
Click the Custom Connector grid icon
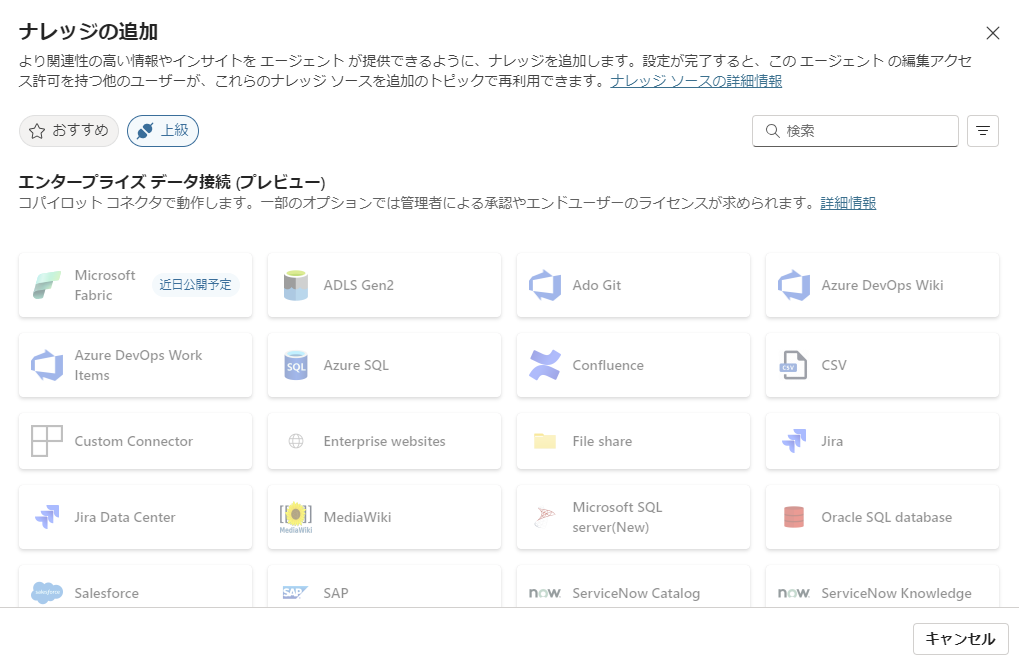[47, 441]
